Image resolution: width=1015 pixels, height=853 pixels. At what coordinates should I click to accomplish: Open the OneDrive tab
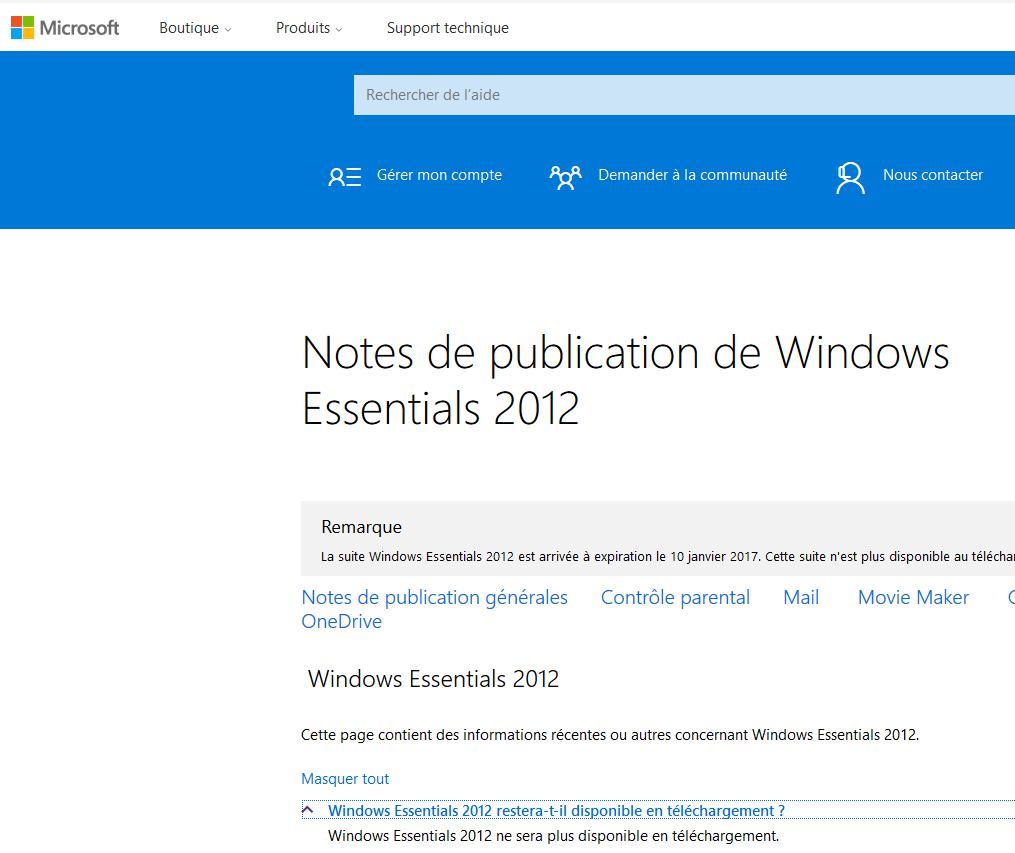(341, 621)
